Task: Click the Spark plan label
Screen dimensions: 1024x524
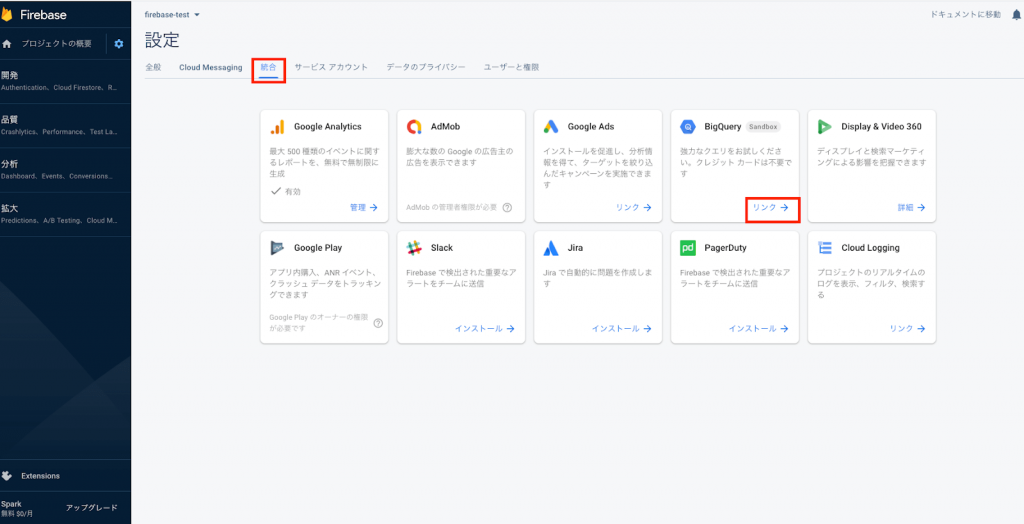Action: coord(12,504)
